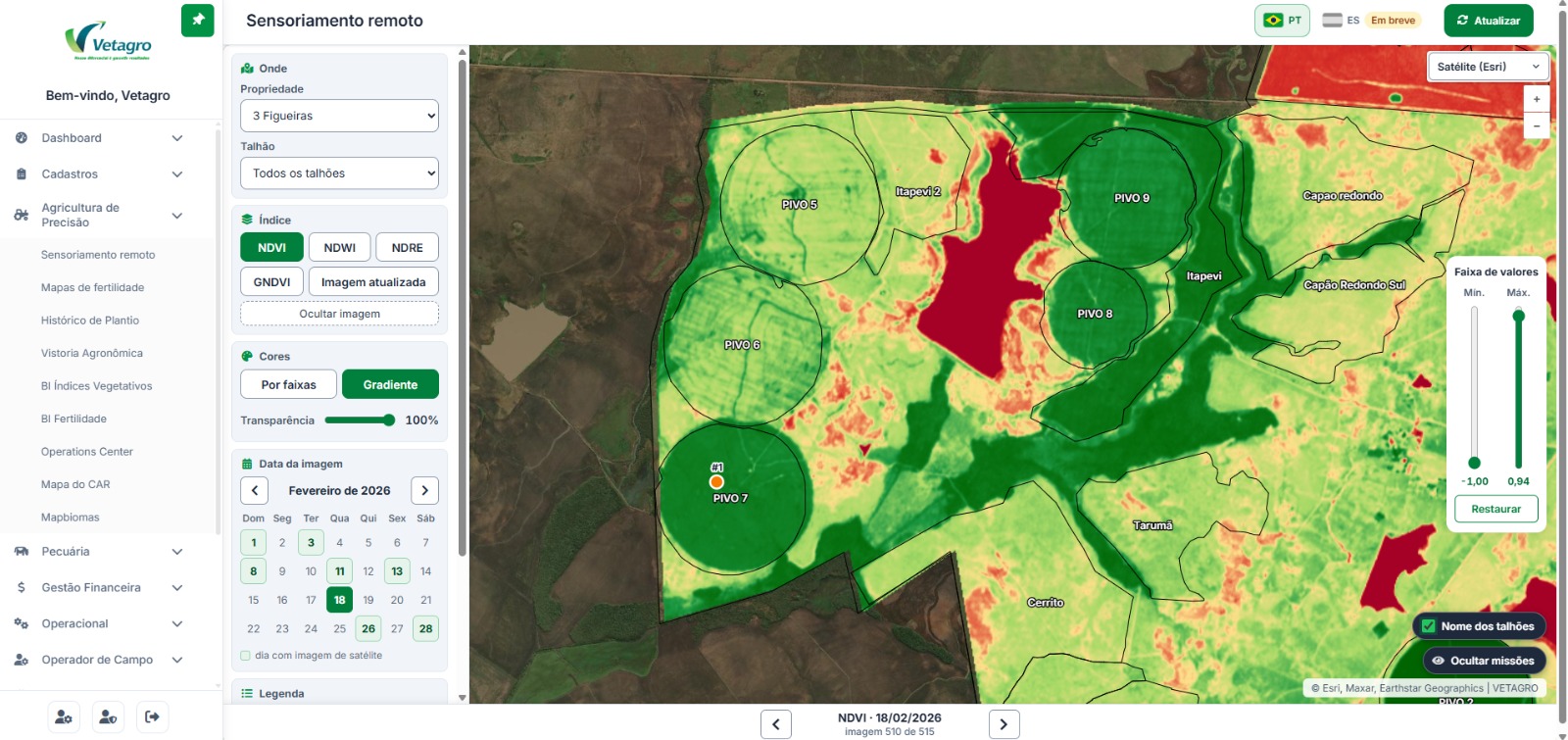Click the user clock icon at sidebar bottom

point(108,717)
